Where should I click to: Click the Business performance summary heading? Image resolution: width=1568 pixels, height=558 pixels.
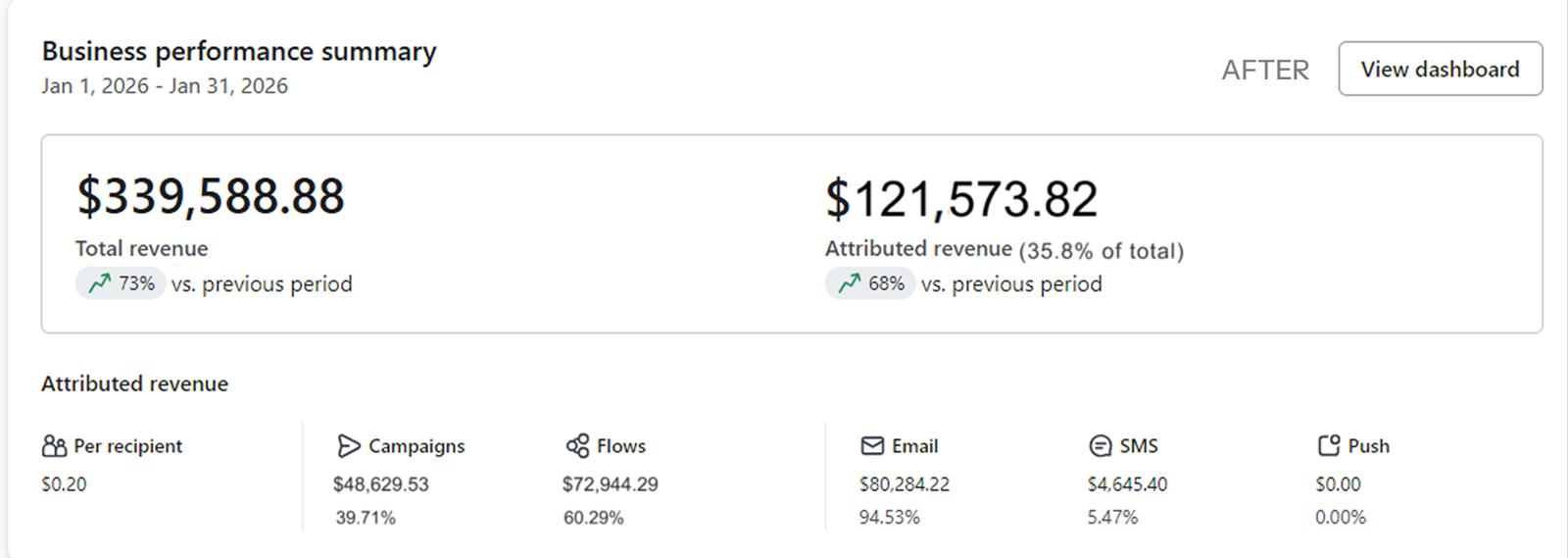pyautogui.click(x=239, y=51)
